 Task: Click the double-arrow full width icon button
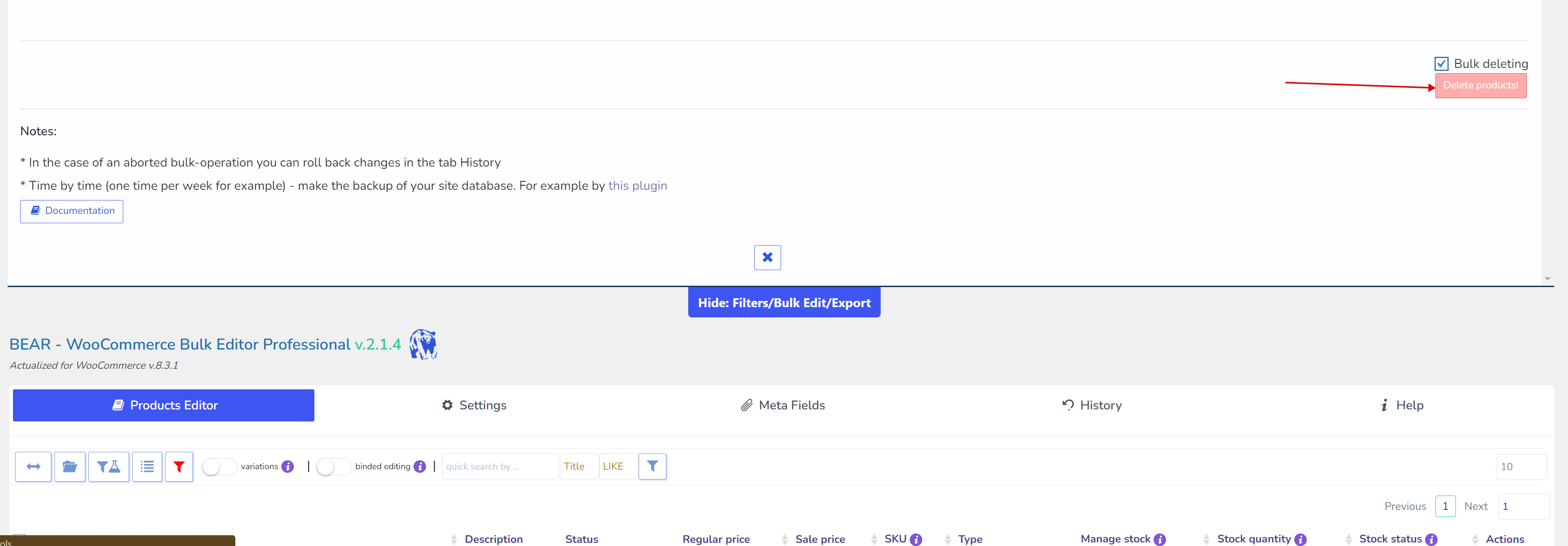[33, 466]
